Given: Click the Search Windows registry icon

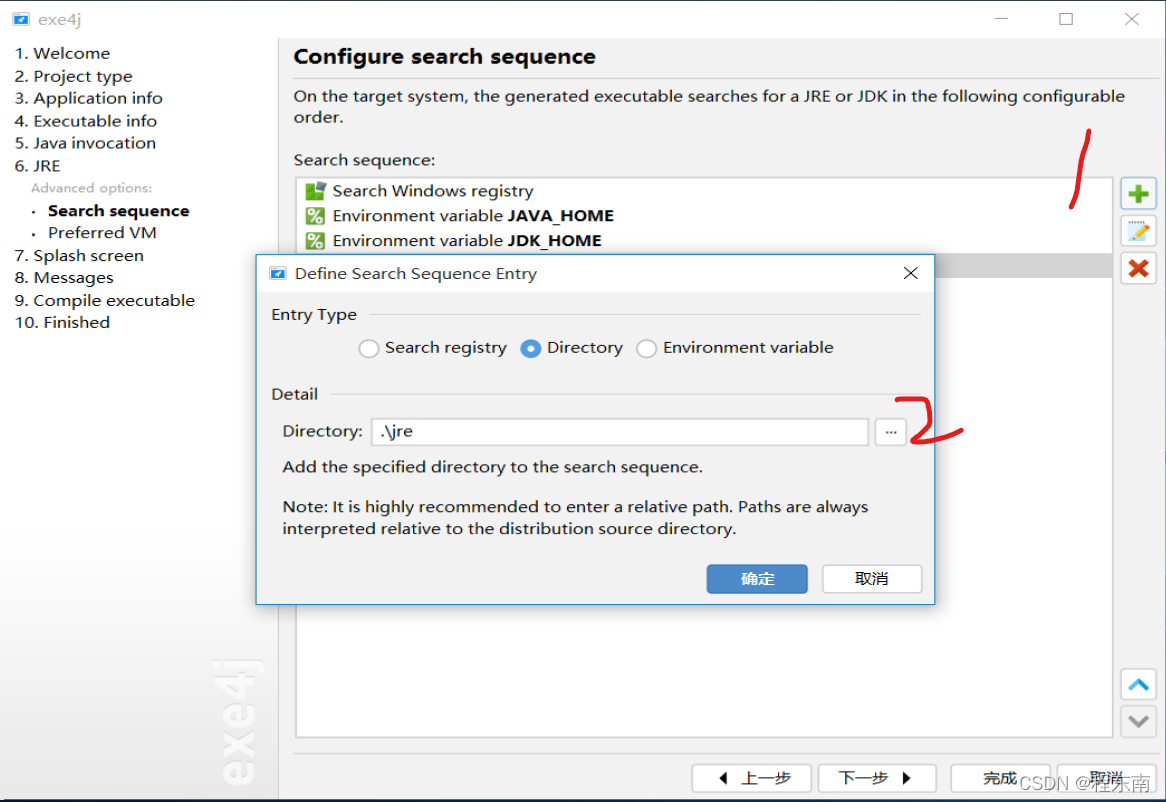Looking at the screenshot, I should click(x=315, y=191).
